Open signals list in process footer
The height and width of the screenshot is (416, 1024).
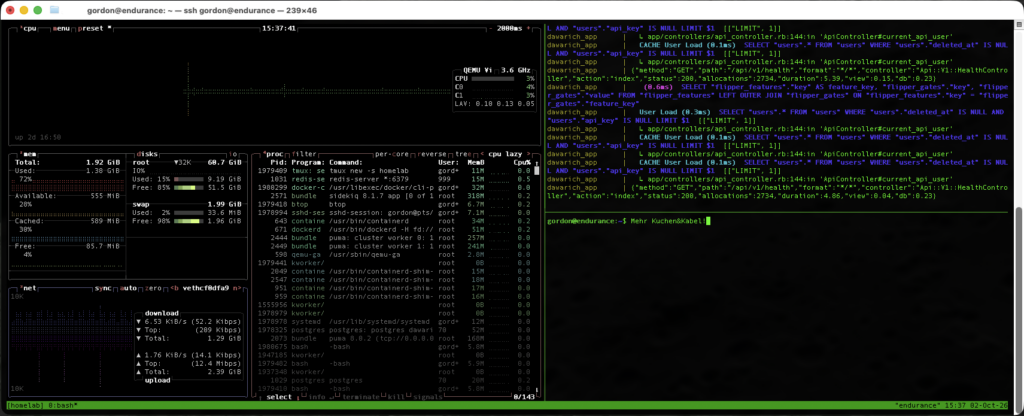tap(426, 396)
